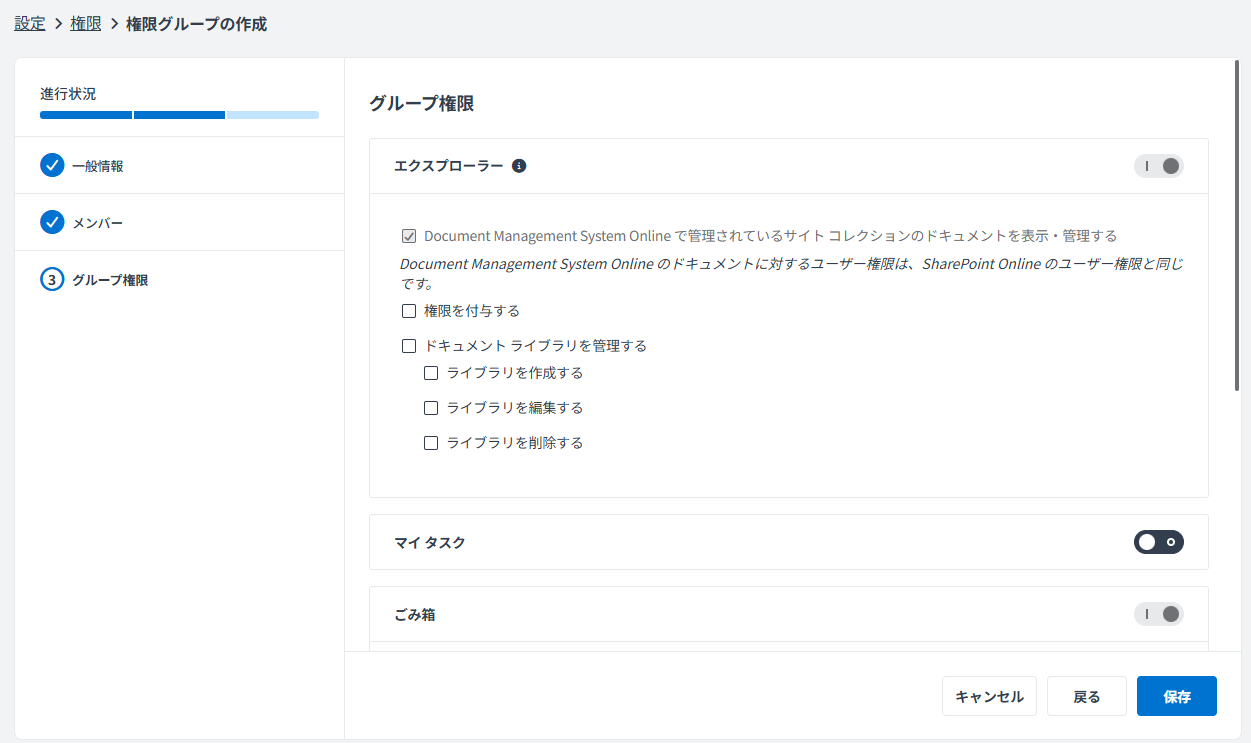Click the step 3 circle for グループ権限

click(x=52, y=279)
